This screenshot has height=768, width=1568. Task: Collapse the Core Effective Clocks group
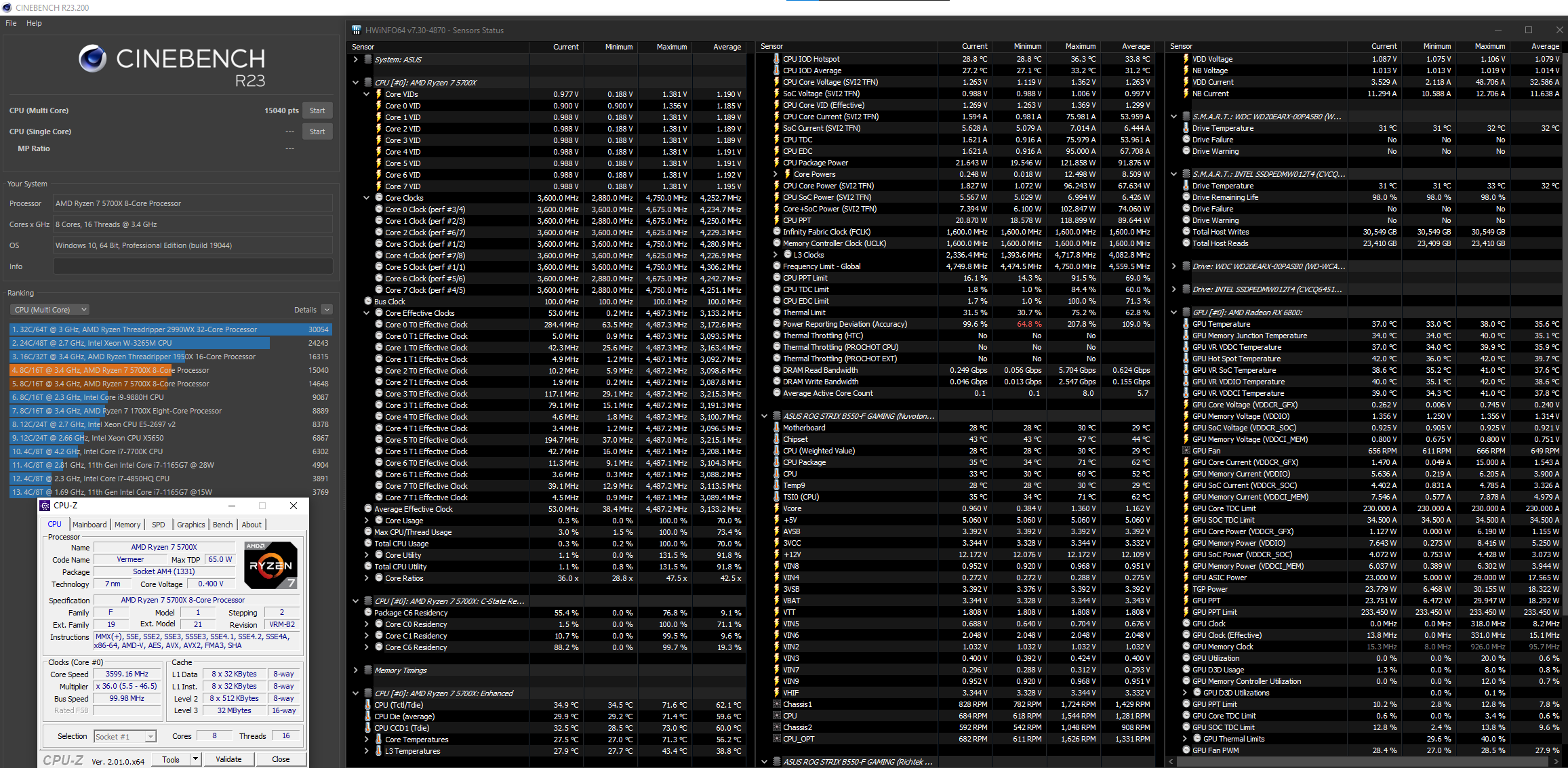coord(367,313)
